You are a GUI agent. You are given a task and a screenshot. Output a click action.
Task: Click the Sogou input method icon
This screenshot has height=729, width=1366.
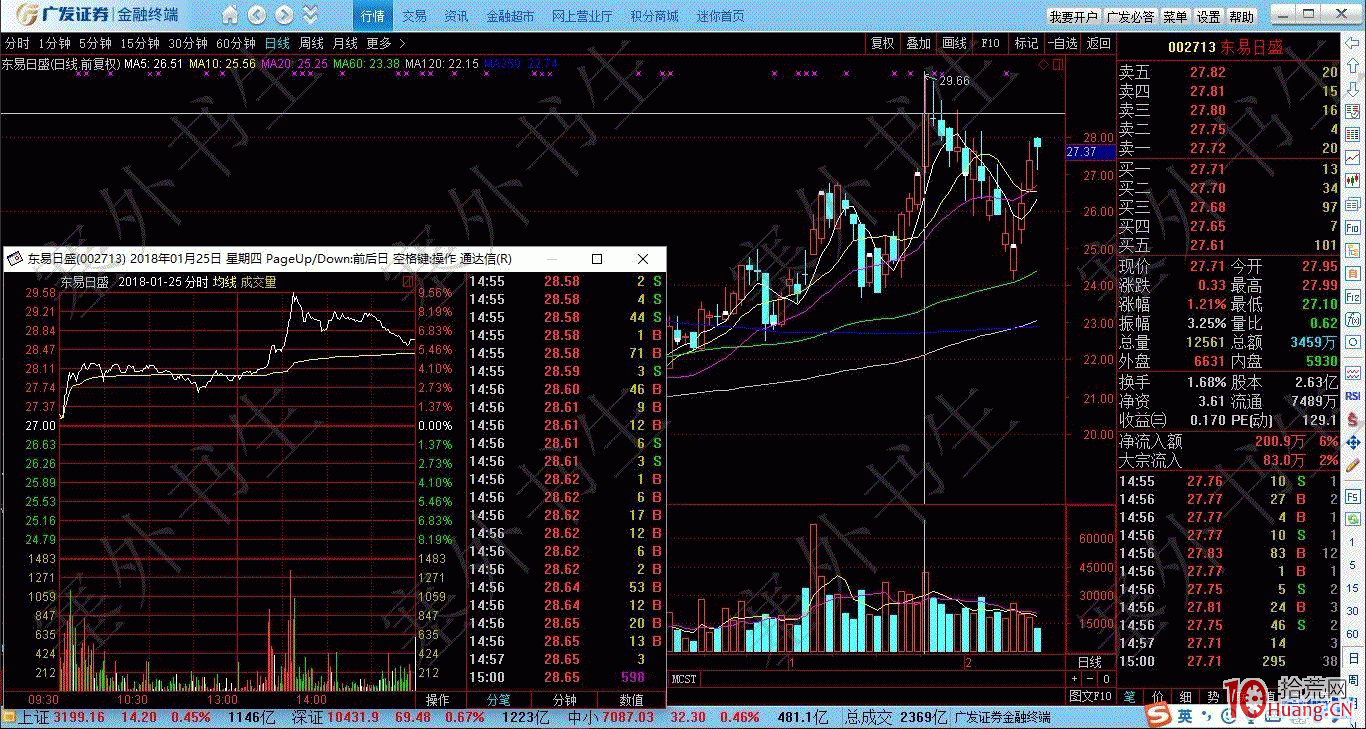point(1159,716)
